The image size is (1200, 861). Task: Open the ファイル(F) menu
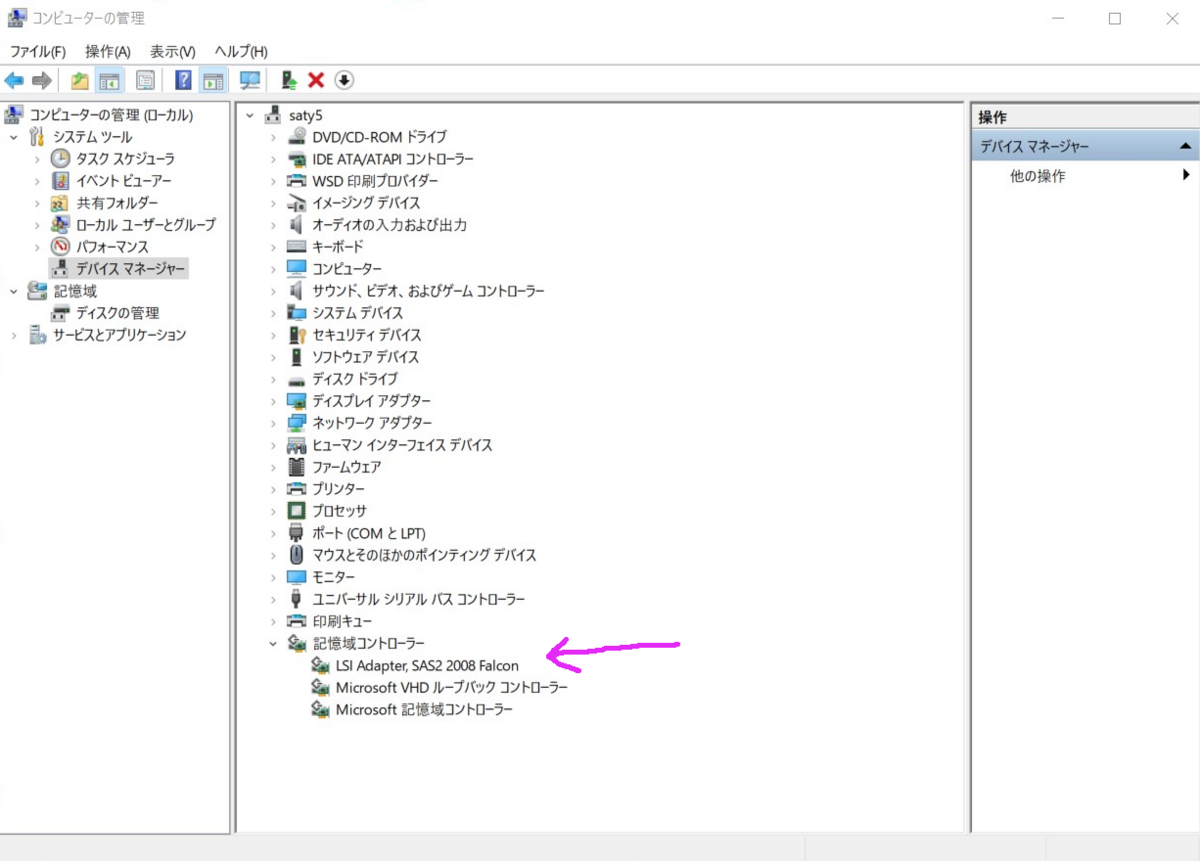38,51
